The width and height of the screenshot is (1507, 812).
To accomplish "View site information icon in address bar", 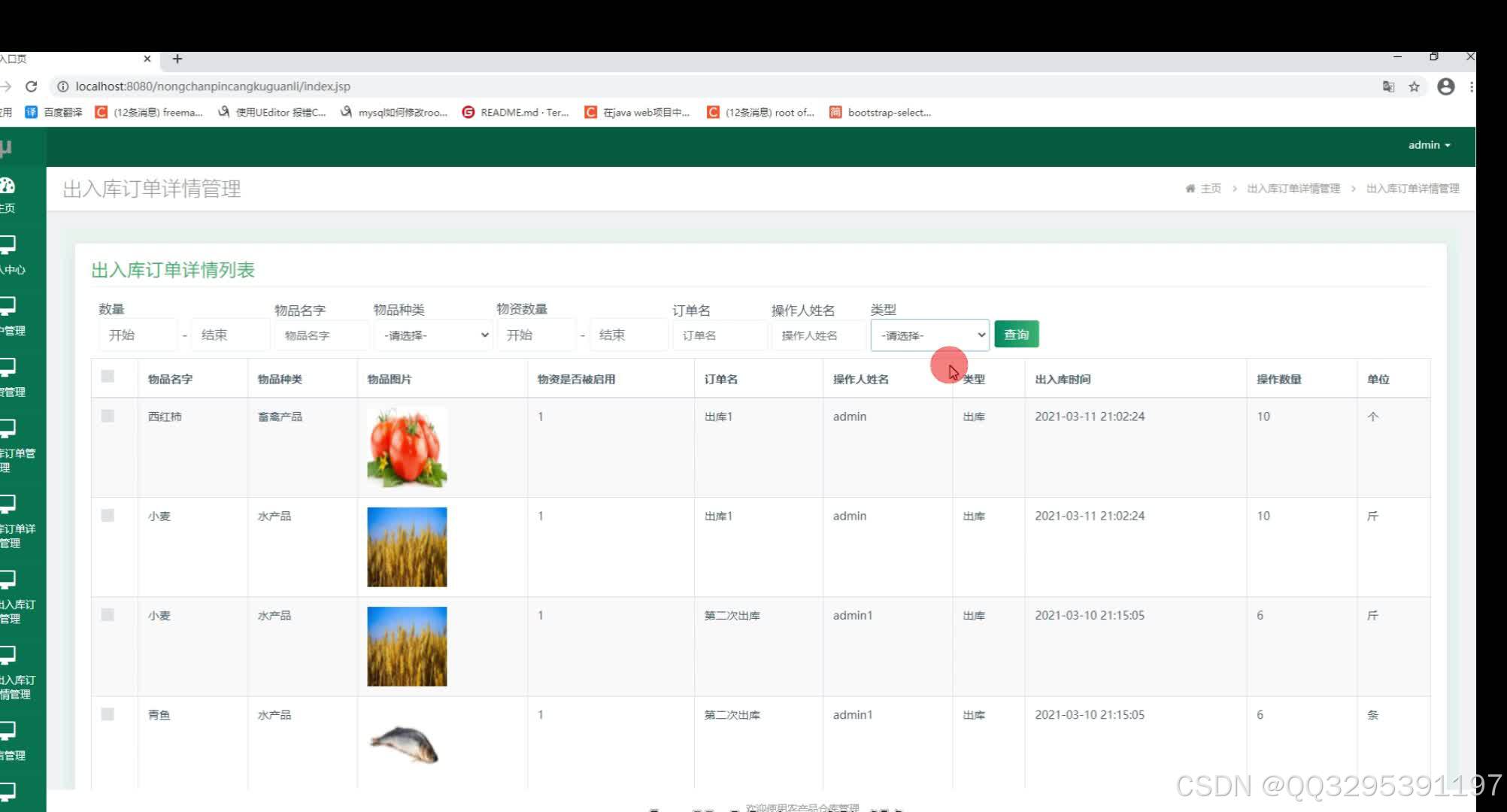I will click(63, 86).
